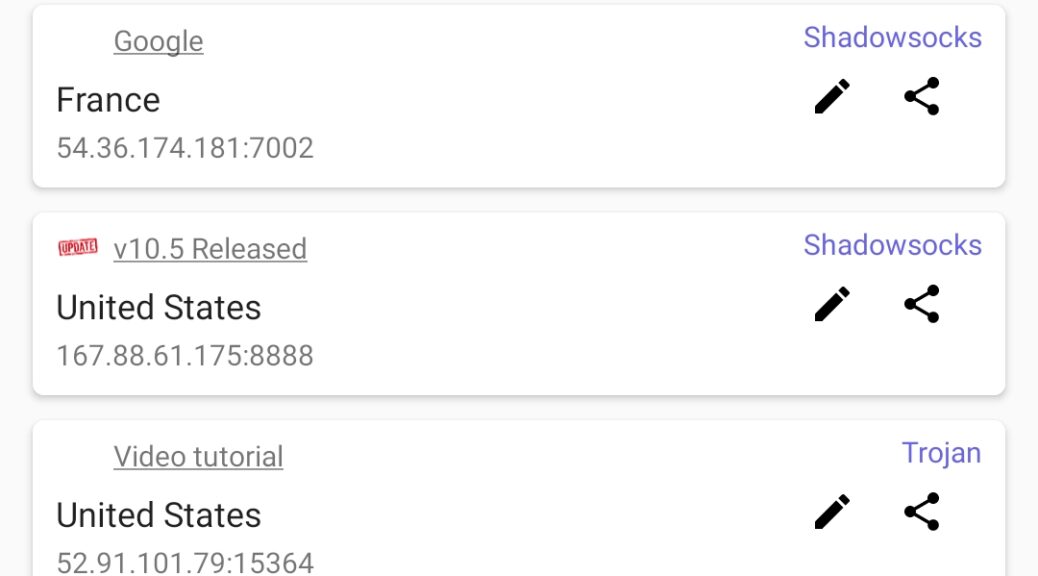
Task: Click the Shadowsocks label on France card
Action: (x=892, y=37)
